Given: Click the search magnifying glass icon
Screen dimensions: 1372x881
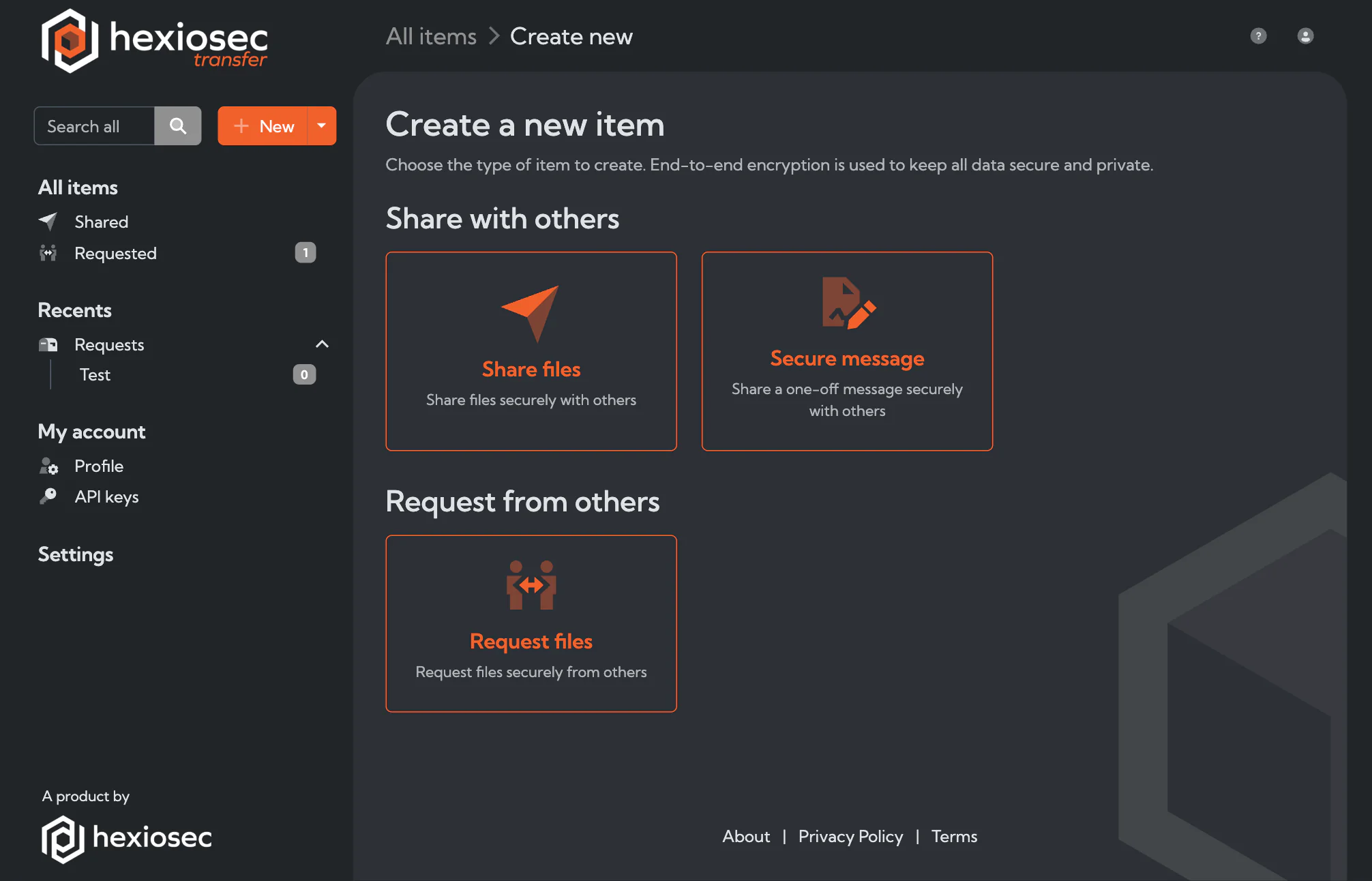Looking at the screenshot, I should click(177, 125).
